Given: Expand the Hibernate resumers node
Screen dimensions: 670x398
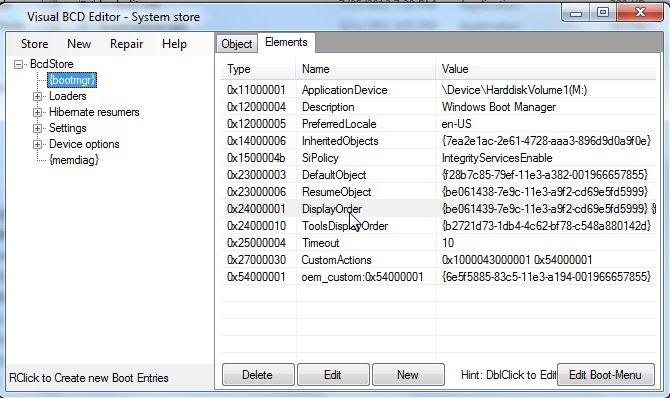Looking at the screenshot, I should coord(38,112).
